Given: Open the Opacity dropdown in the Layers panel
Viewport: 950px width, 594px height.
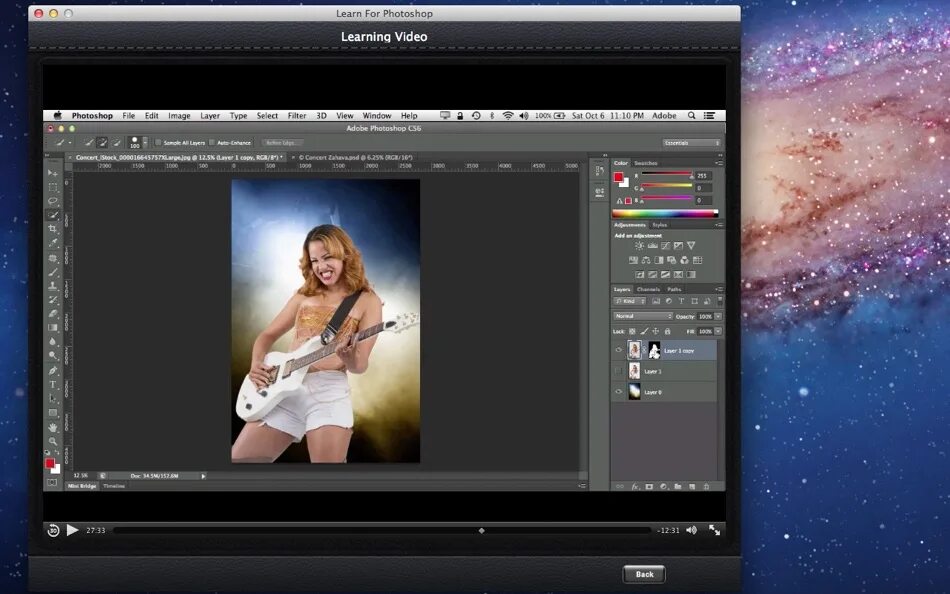Looking at the screenshot, I should pos(718,316).
